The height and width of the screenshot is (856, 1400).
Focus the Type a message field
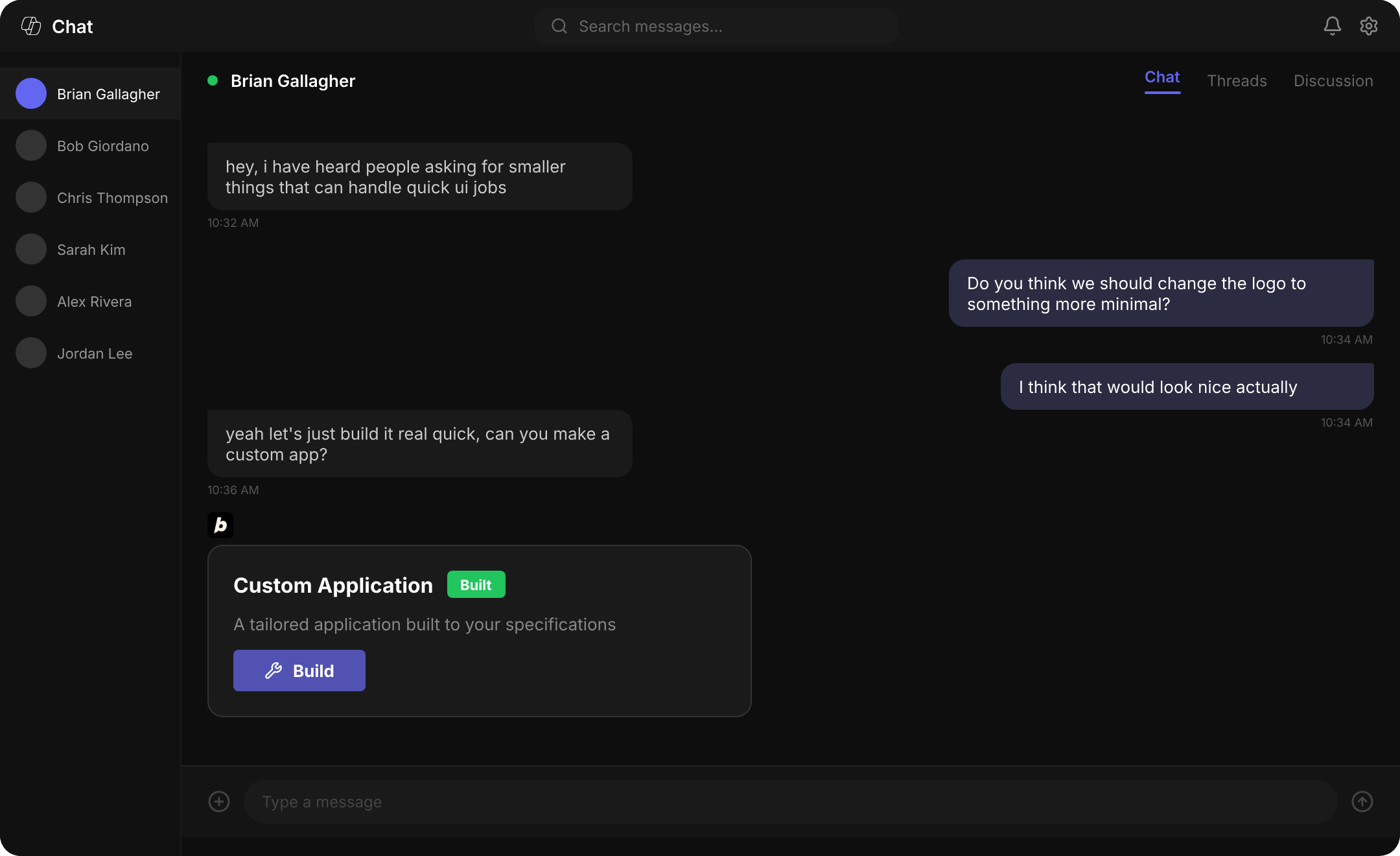point(790,802)
